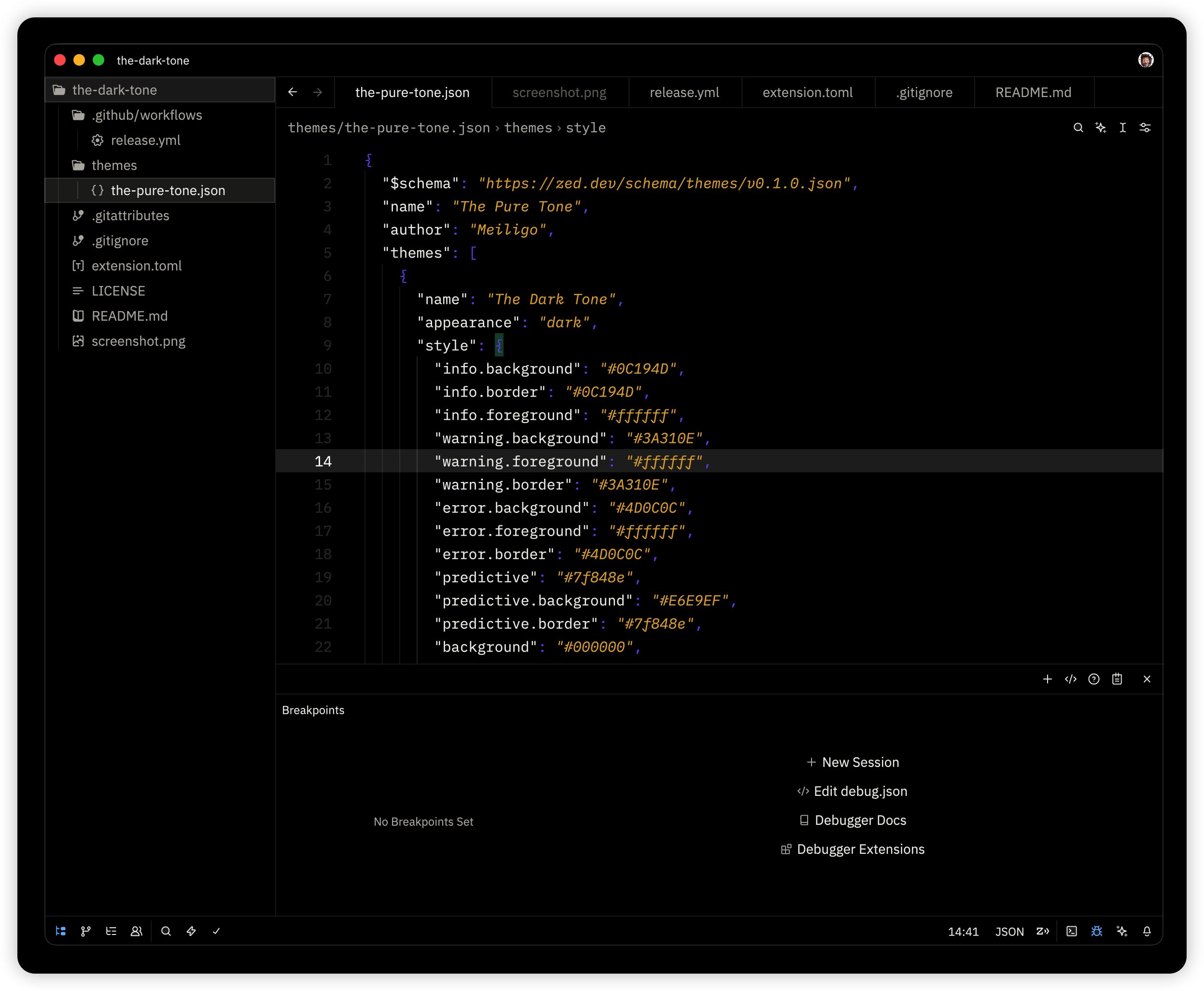This screenshot has height=991, width=1204.
Task: Click the checkmark diagnostics icon
Action: (216, 931)
